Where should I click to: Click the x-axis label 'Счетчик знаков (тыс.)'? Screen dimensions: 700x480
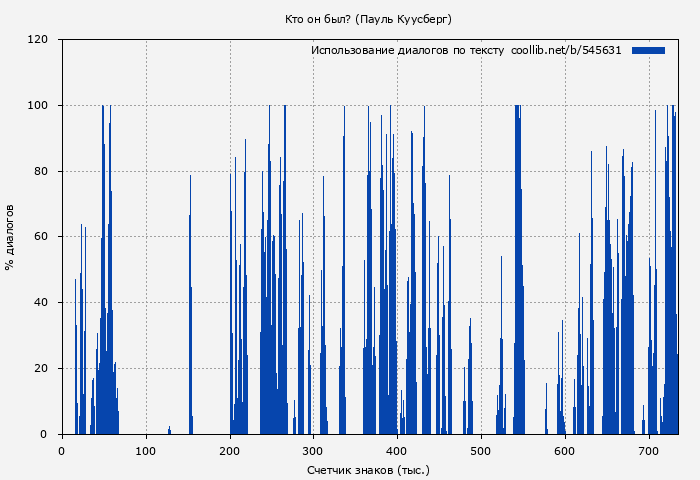(x=368, y=469)
